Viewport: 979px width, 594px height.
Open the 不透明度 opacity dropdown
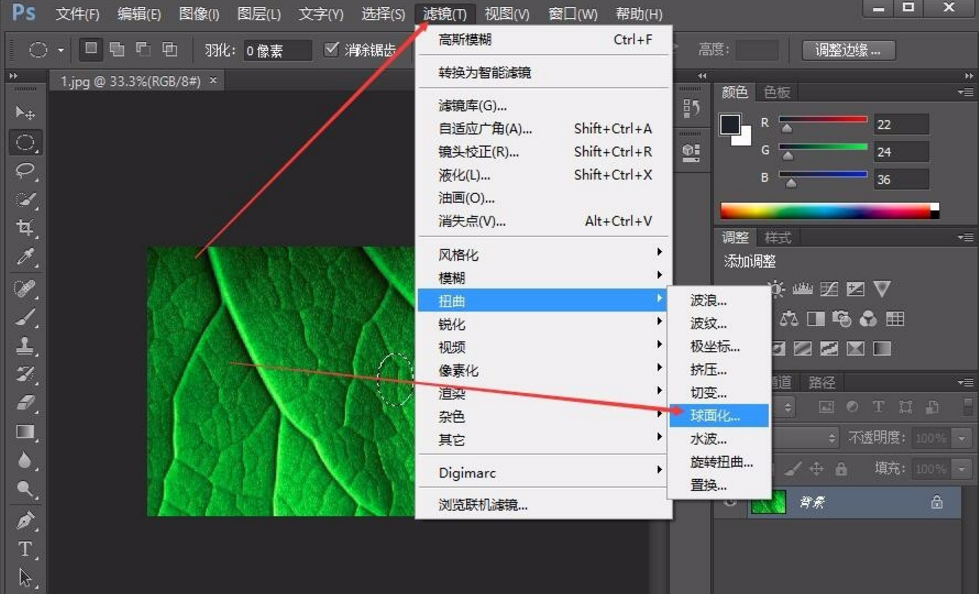point(960,438)
